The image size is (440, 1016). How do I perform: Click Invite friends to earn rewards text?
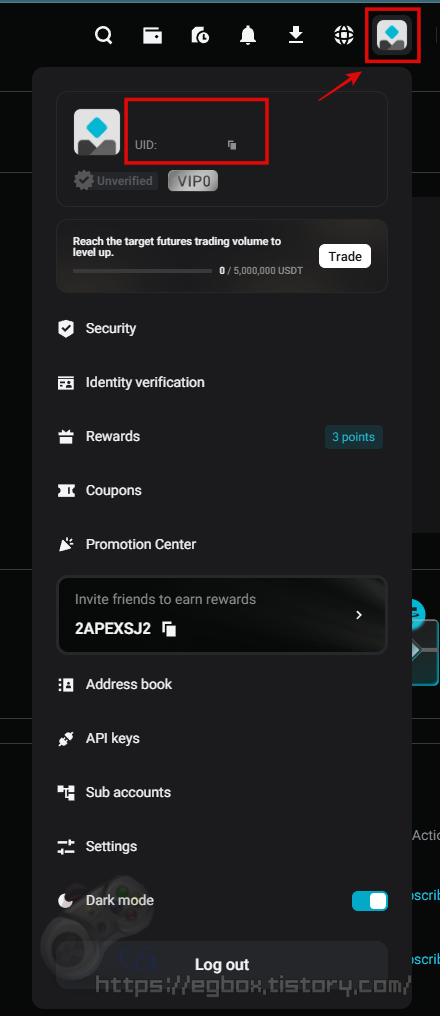[x=165, y=599]
